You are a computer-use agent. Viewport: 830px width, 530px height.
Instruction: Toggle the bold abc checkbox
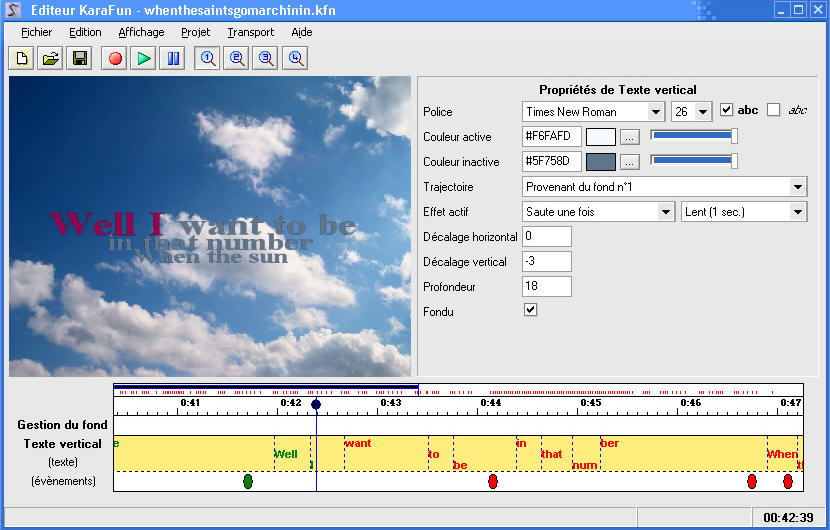coord(727,110)
